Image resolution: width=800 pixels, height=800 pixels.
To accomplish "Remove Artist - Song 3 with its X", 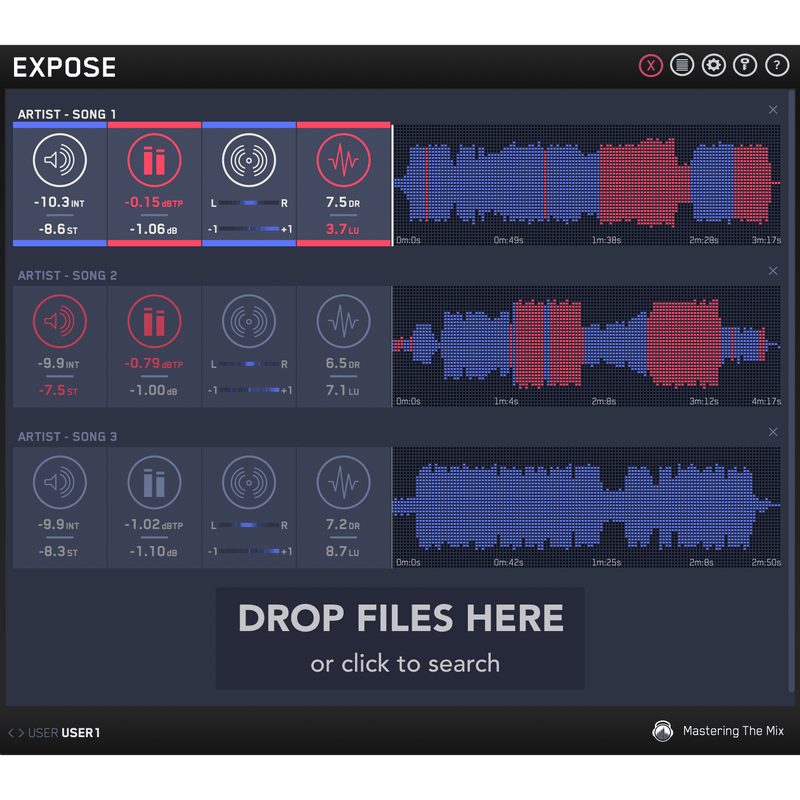I will (x=773, y=432).
